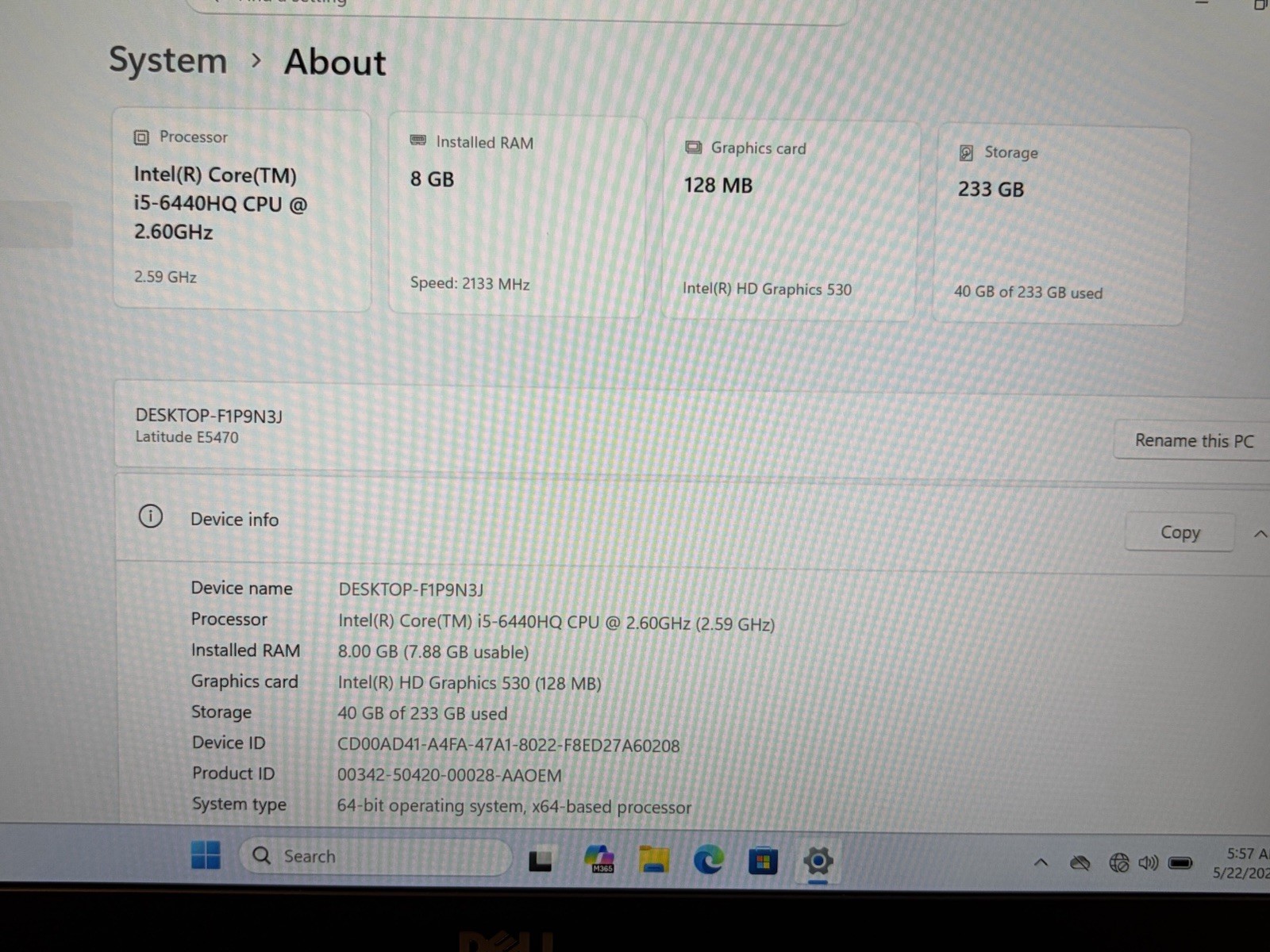Viewport: 1270px width, 952px height.
Task: Click the Settings gear taskbar icon
Action: [818, 861]
